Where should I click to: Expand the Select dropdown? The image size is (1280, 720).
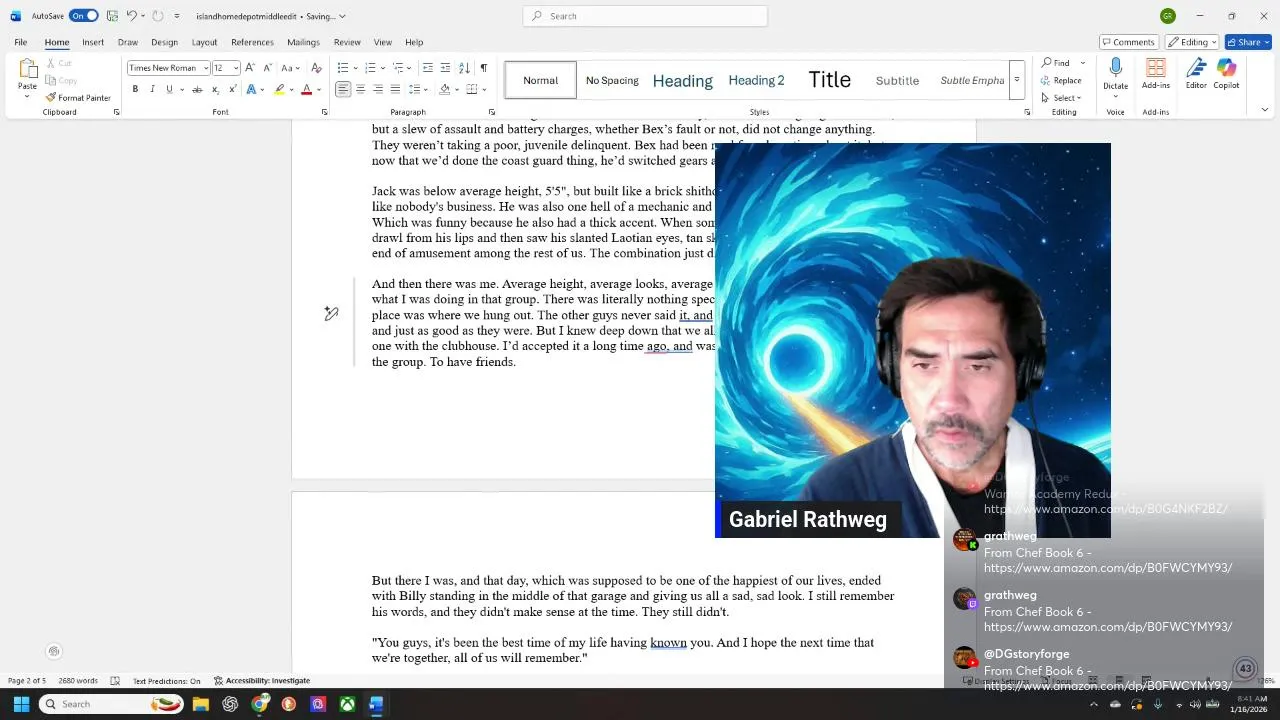(1060, 98)
